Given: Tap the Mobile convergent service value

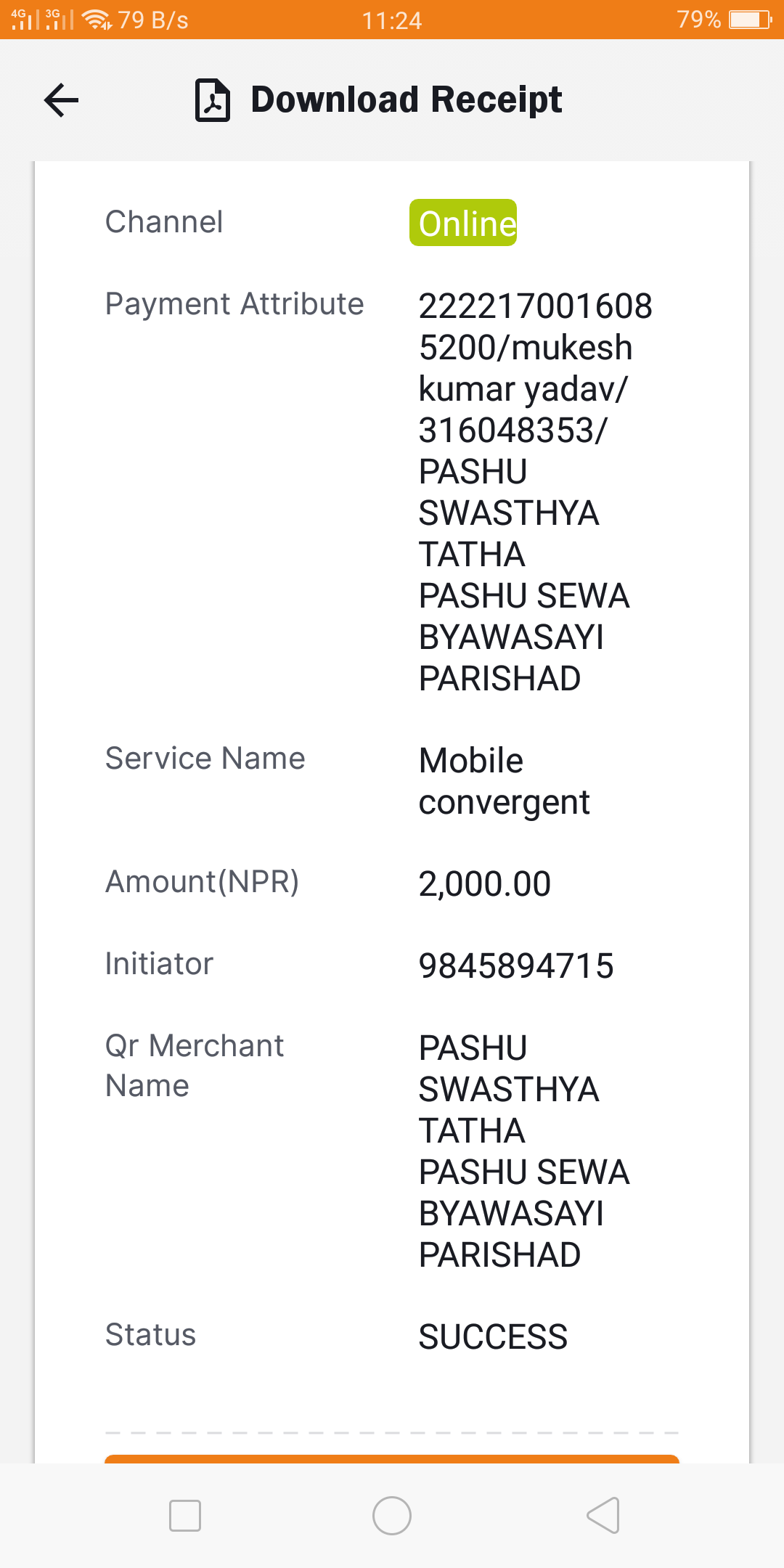Looking at the screenshot, I should tap(505, 781).
